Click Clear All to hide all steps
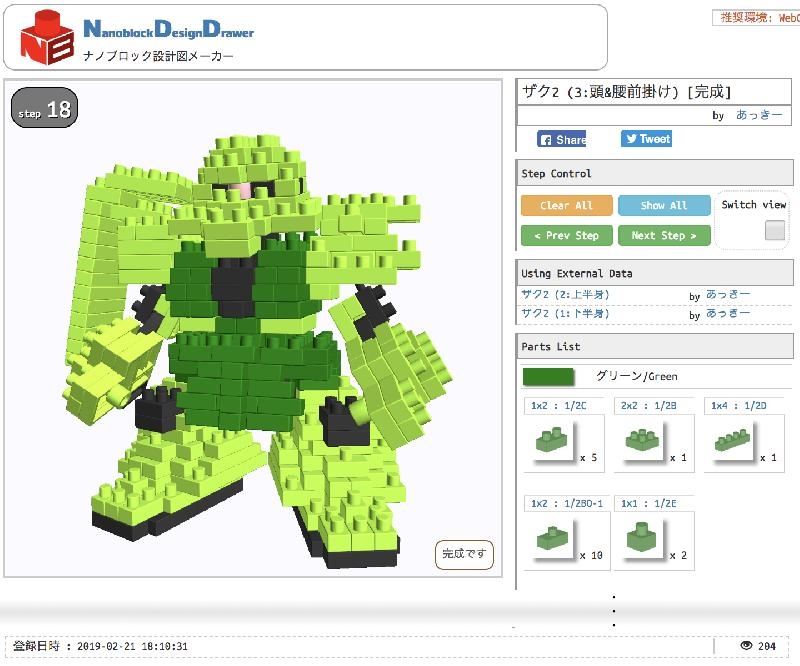 (x=565, y=205)
